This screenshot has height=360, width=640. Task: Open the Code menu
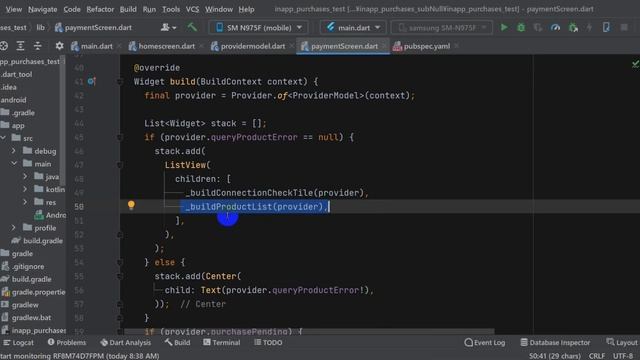(72, 9)
